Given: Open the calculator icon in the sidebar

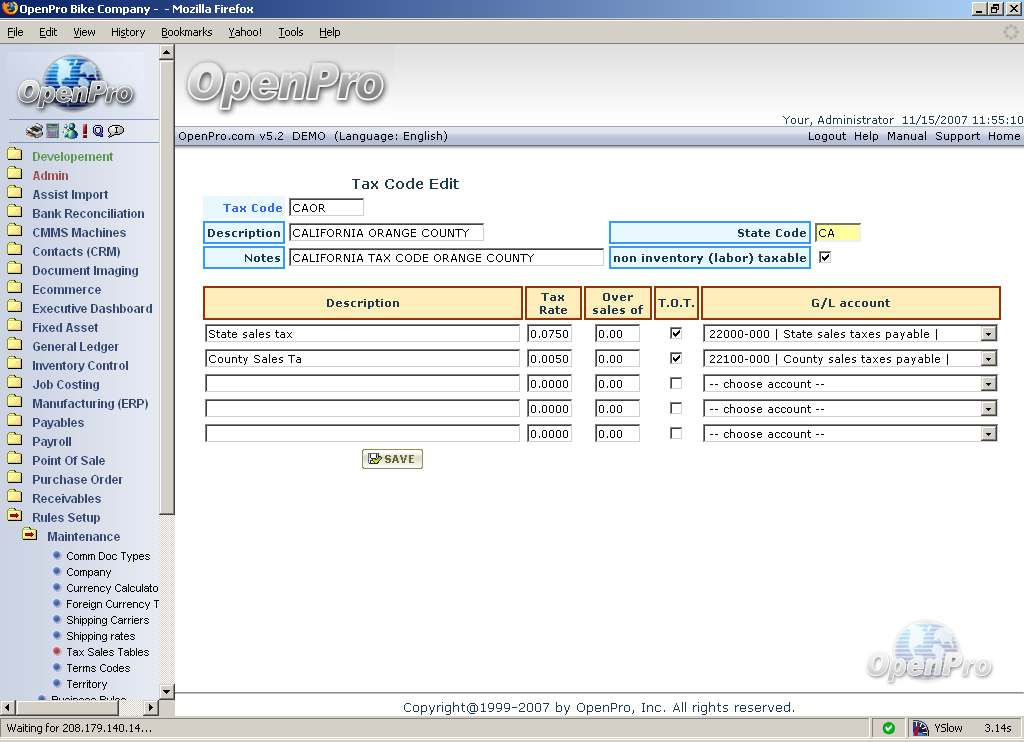Looking at the screenshot, I should coord(52,131).
